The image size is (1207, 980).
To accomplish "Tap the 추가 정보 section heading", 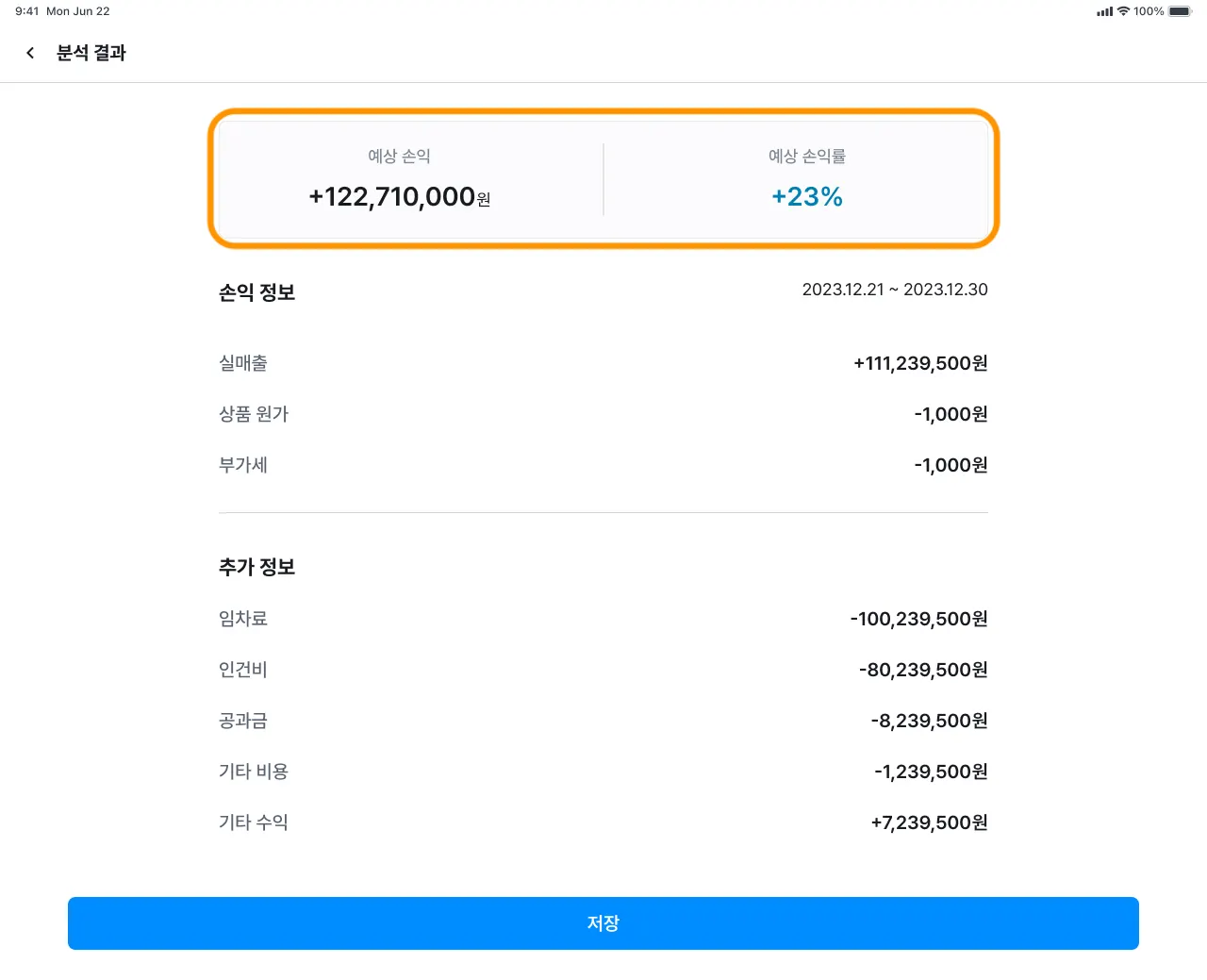I will [257, 567].
